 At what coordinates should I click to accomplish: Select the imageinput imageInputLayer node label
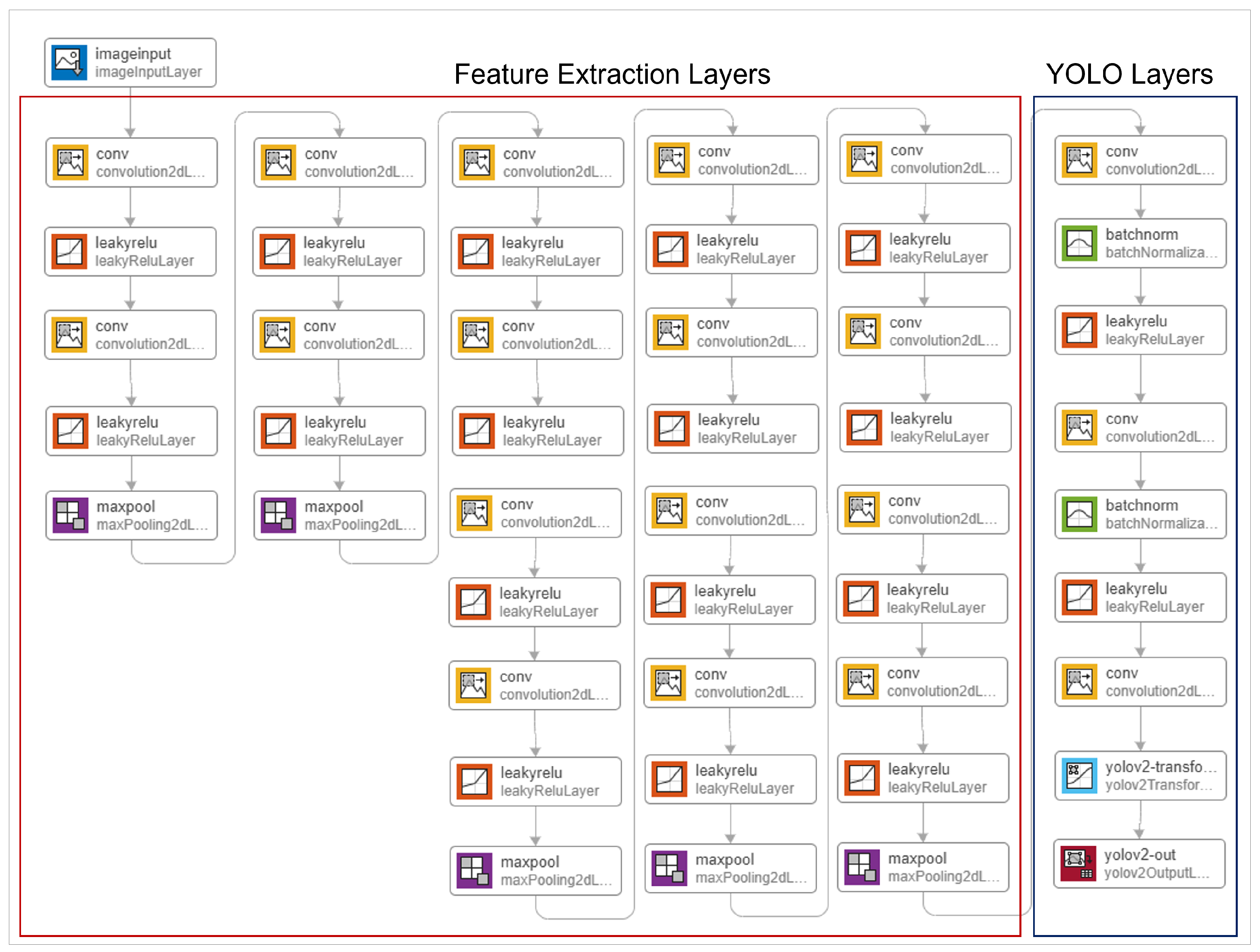click(x=148, y=63)
